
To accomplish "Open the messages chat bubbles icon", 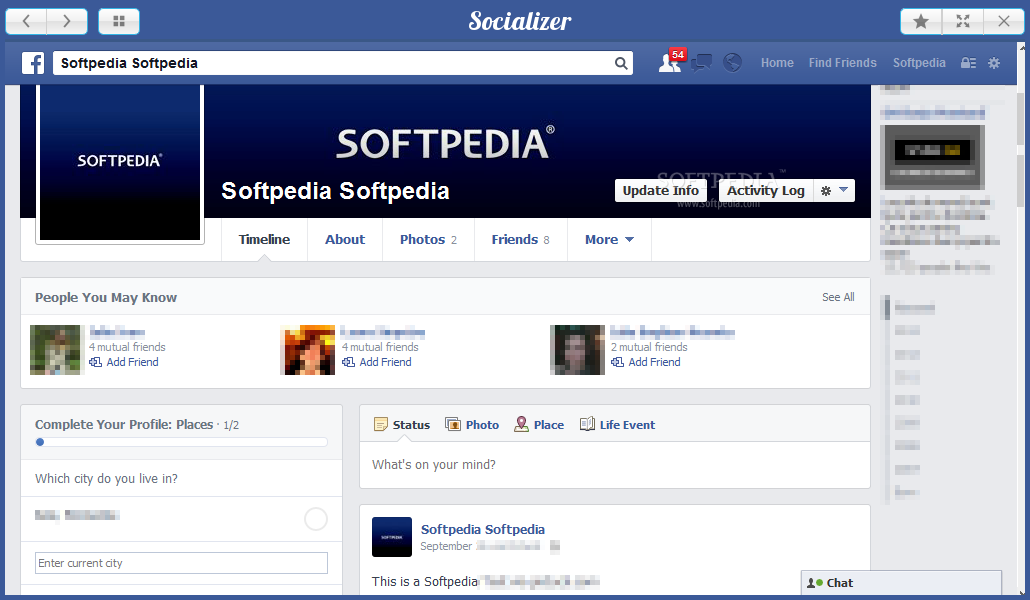I will [x=701, y=63].
